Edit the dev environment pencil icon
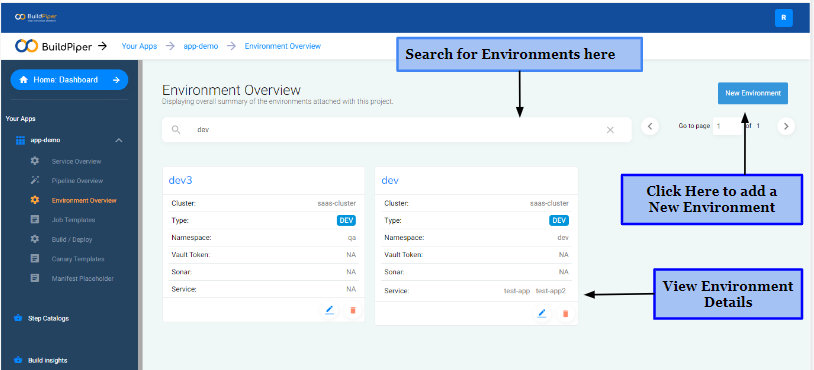Screen dimensions: 814x370 click(541, 313)
